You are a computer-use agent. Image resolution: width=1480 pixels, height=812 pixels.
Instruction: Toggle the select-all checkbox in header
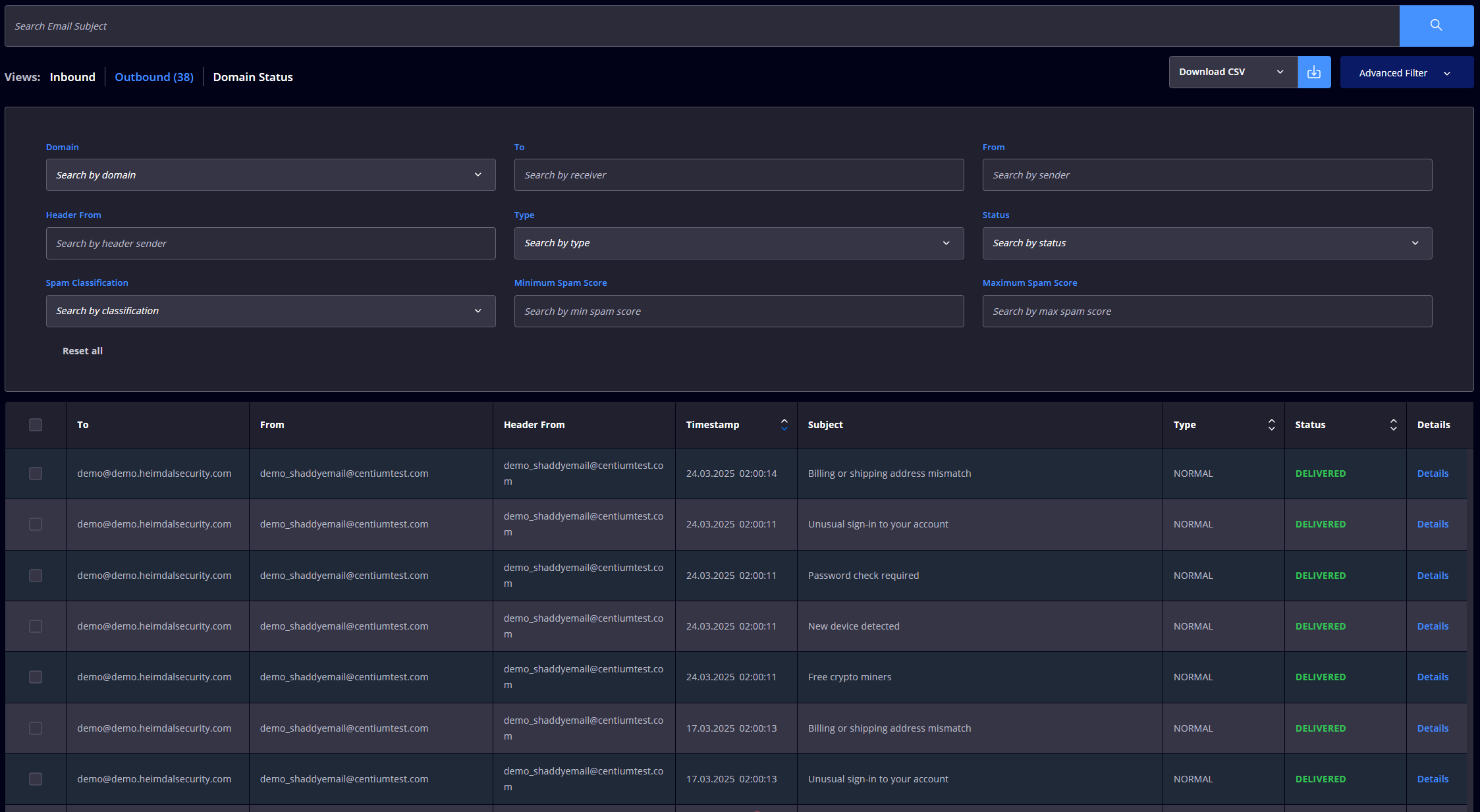pos(36,425)
